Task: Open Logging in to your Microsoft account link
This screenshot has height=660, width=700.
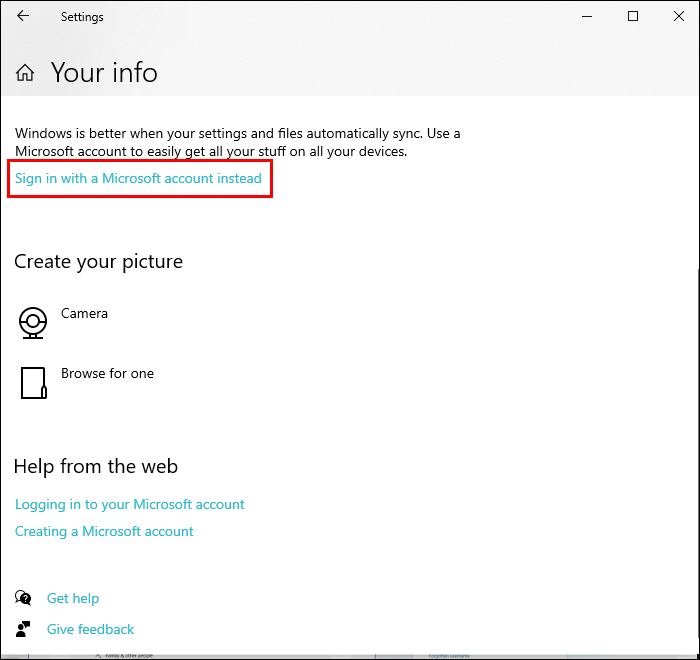Action: tap(130, 505)
